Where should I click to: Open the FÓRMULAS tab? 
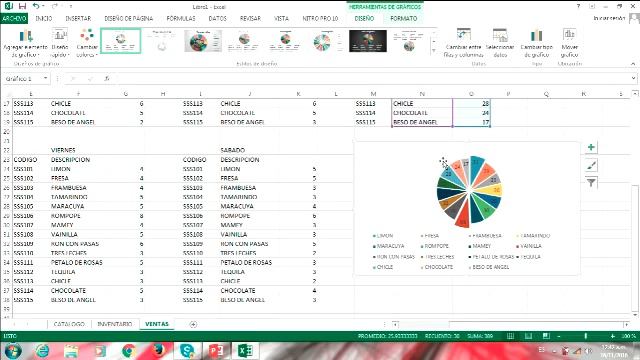[x=181, y=18]
